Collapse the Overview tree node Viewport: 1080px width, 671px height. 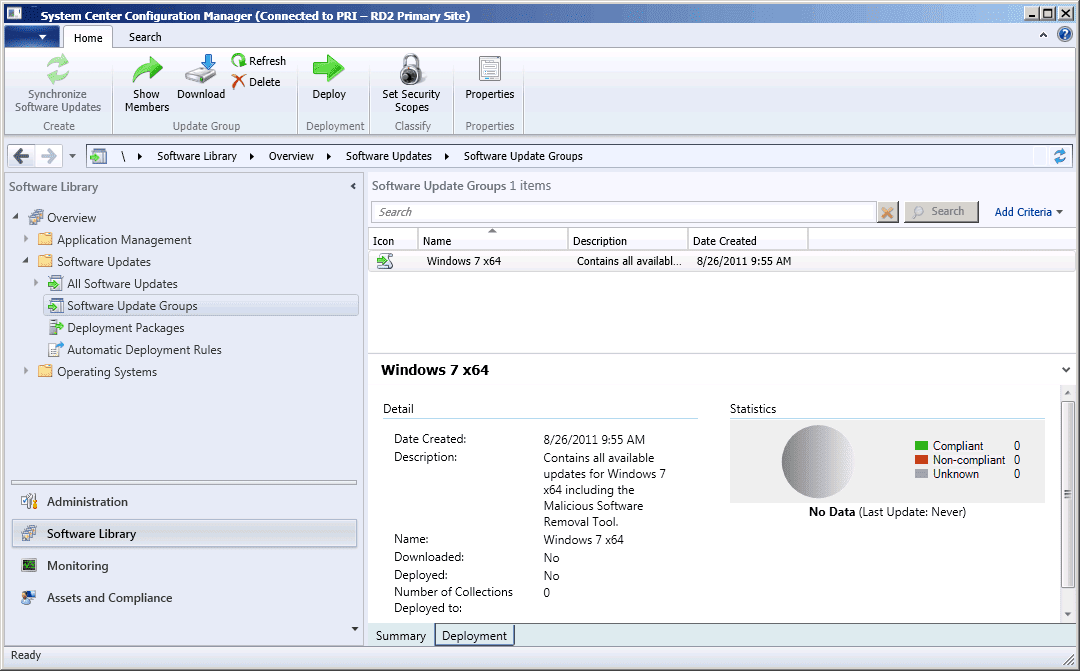pos(16,217)
